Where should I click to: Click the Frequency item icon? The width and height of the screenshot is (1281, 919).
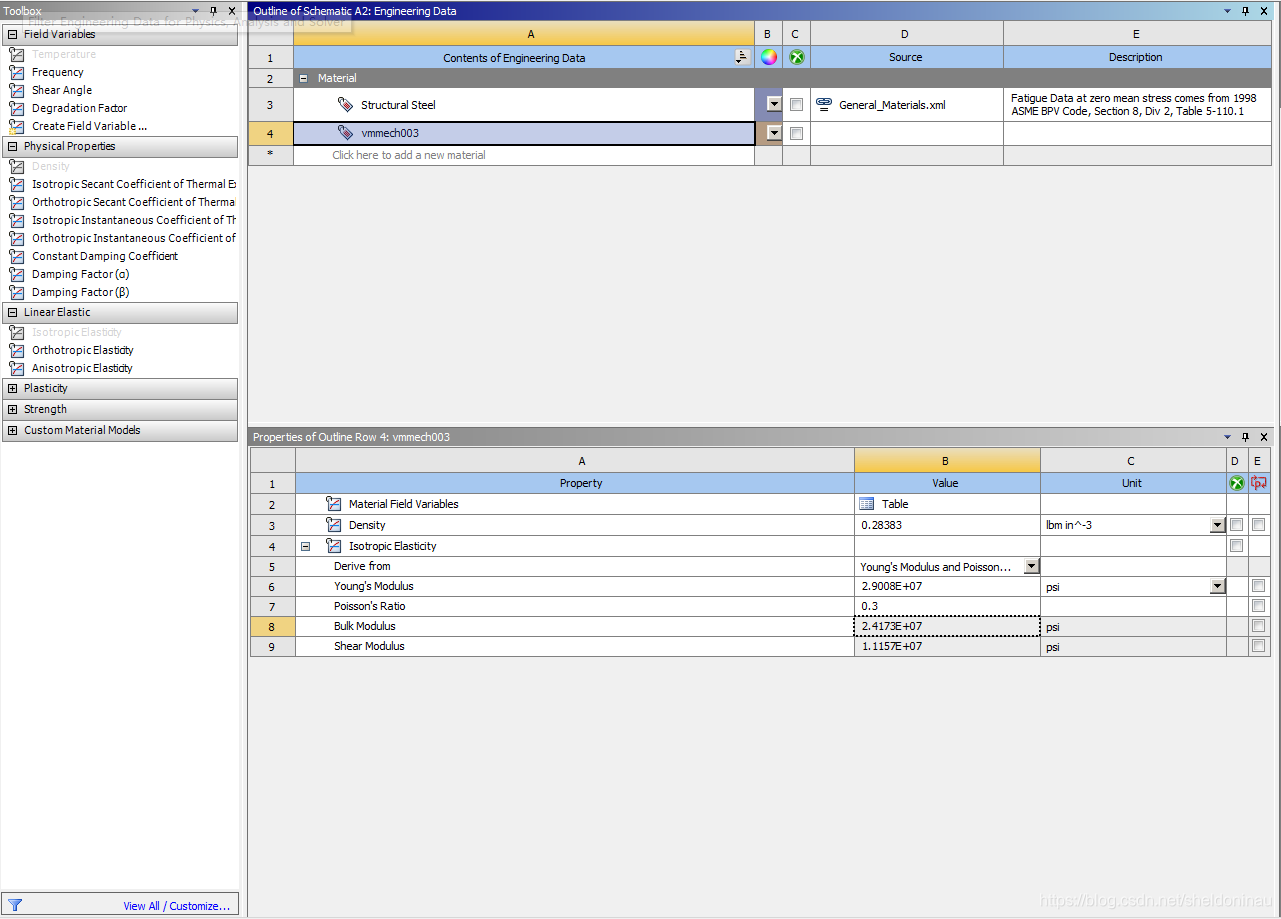[x=16, y=72]
